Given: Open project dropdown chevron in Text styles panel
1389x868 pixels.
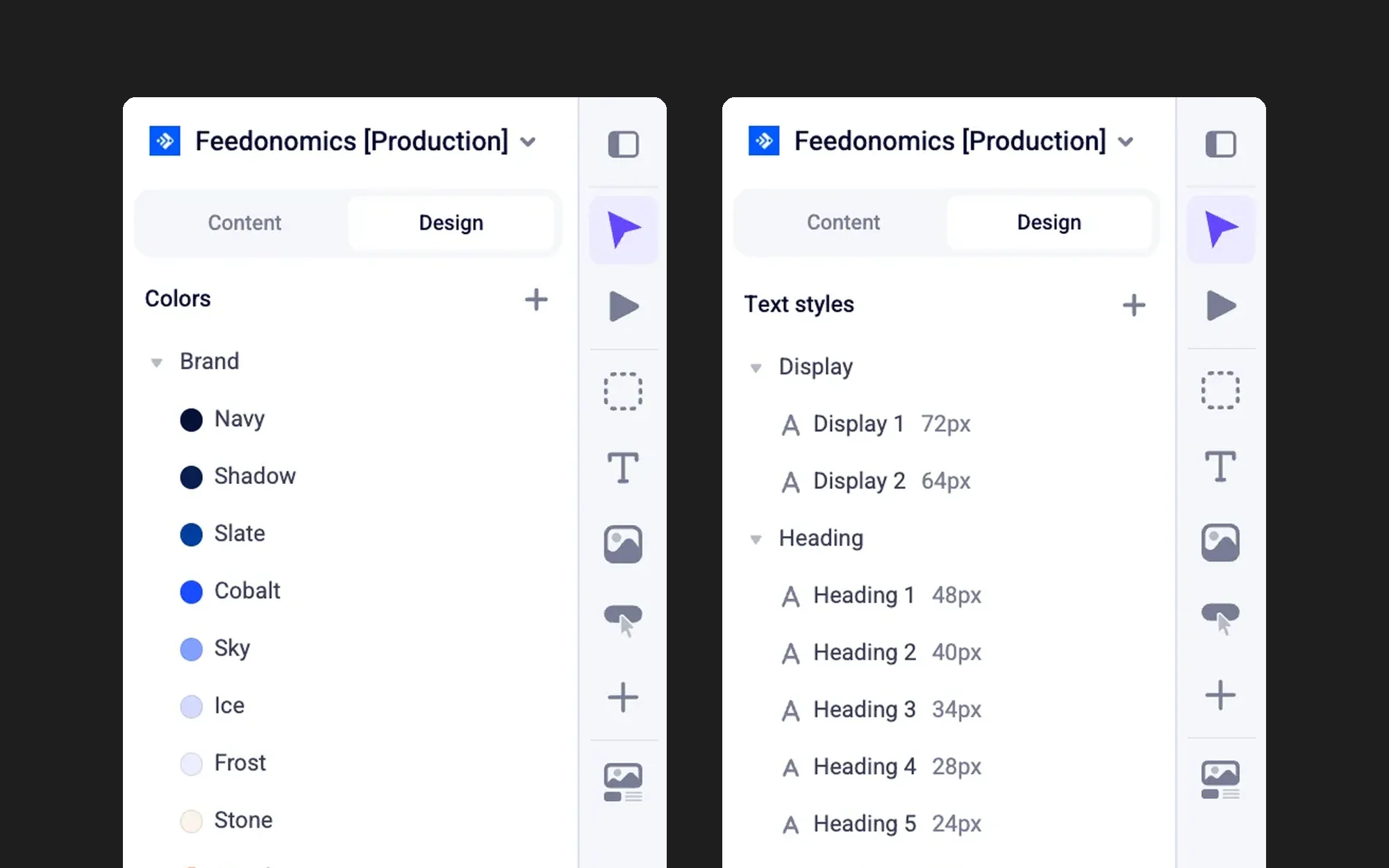Looking at the screenshot, I should click(1126, 142).
